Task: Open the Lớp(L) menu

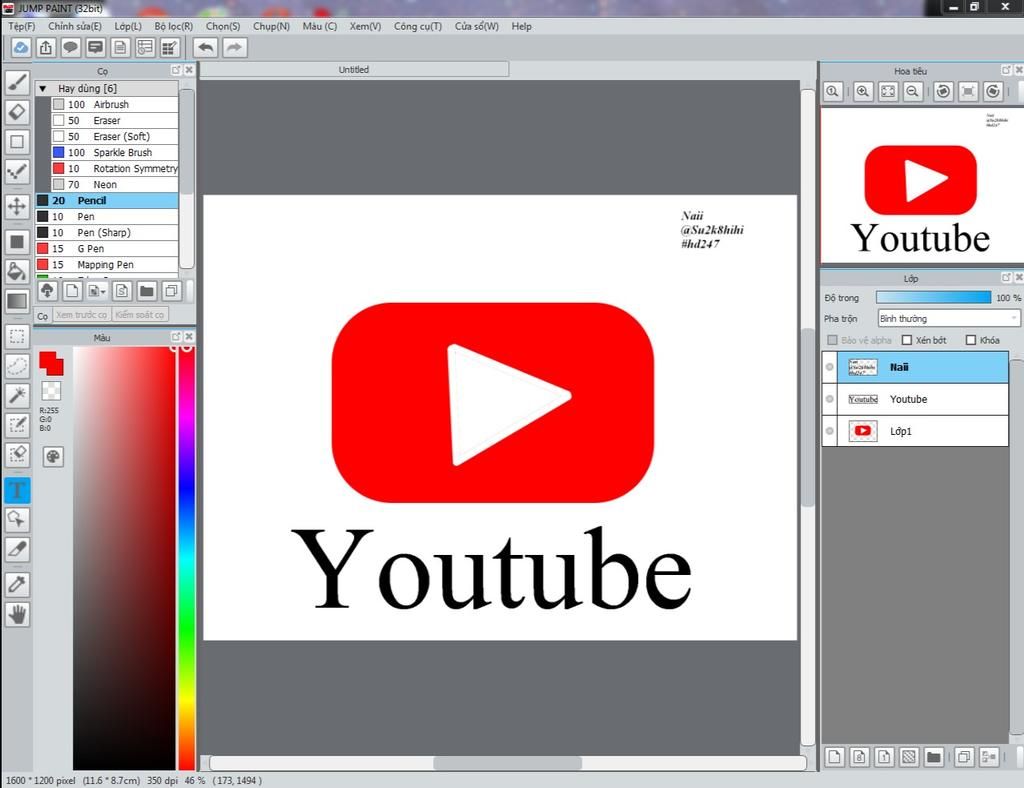Action: click(128, 26)
